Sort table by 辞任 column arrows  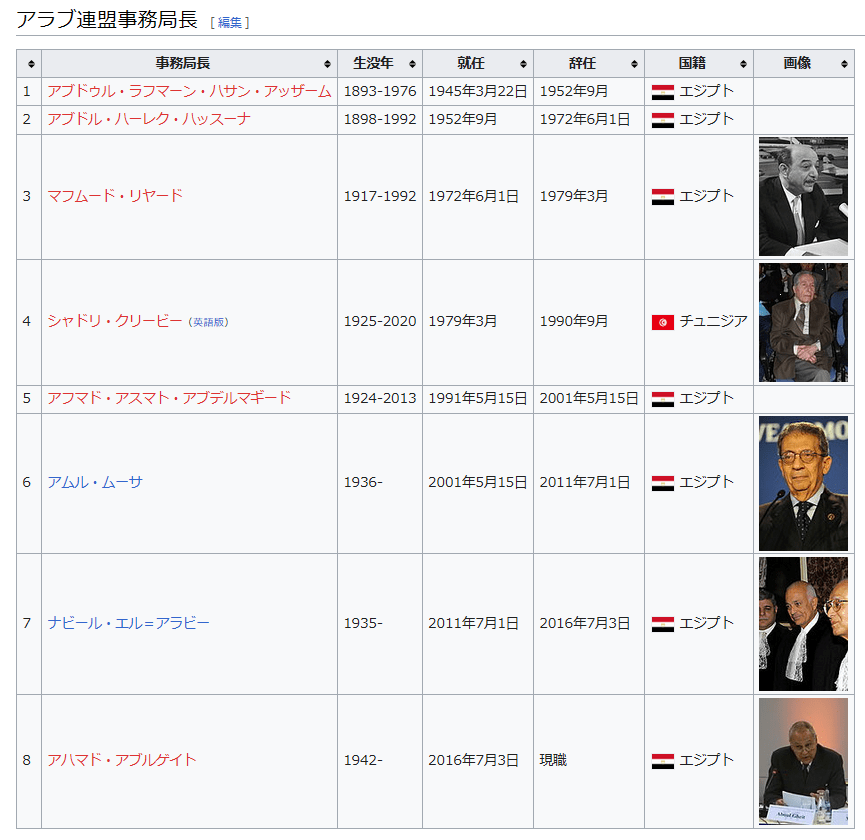(x=634, y=64)
